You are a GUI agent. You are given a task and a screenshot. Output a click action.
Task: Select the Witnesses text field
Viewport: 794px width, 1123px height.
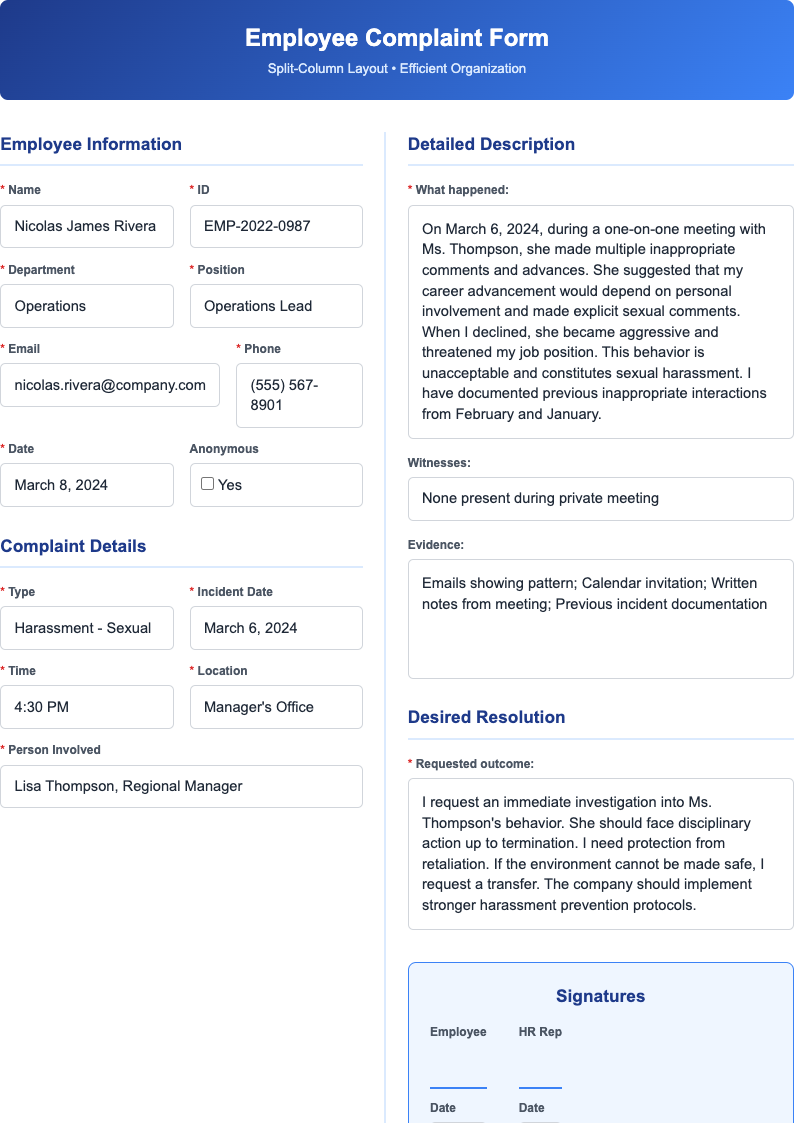pyautogui.click(x=600, y=498)
